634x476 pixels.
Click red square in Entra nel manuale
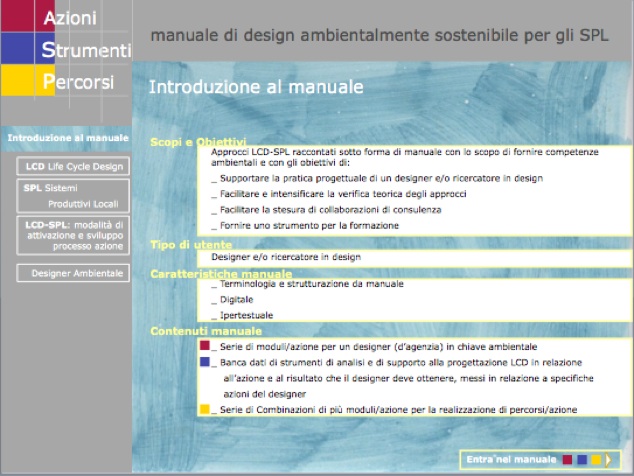tap(567, 460)
